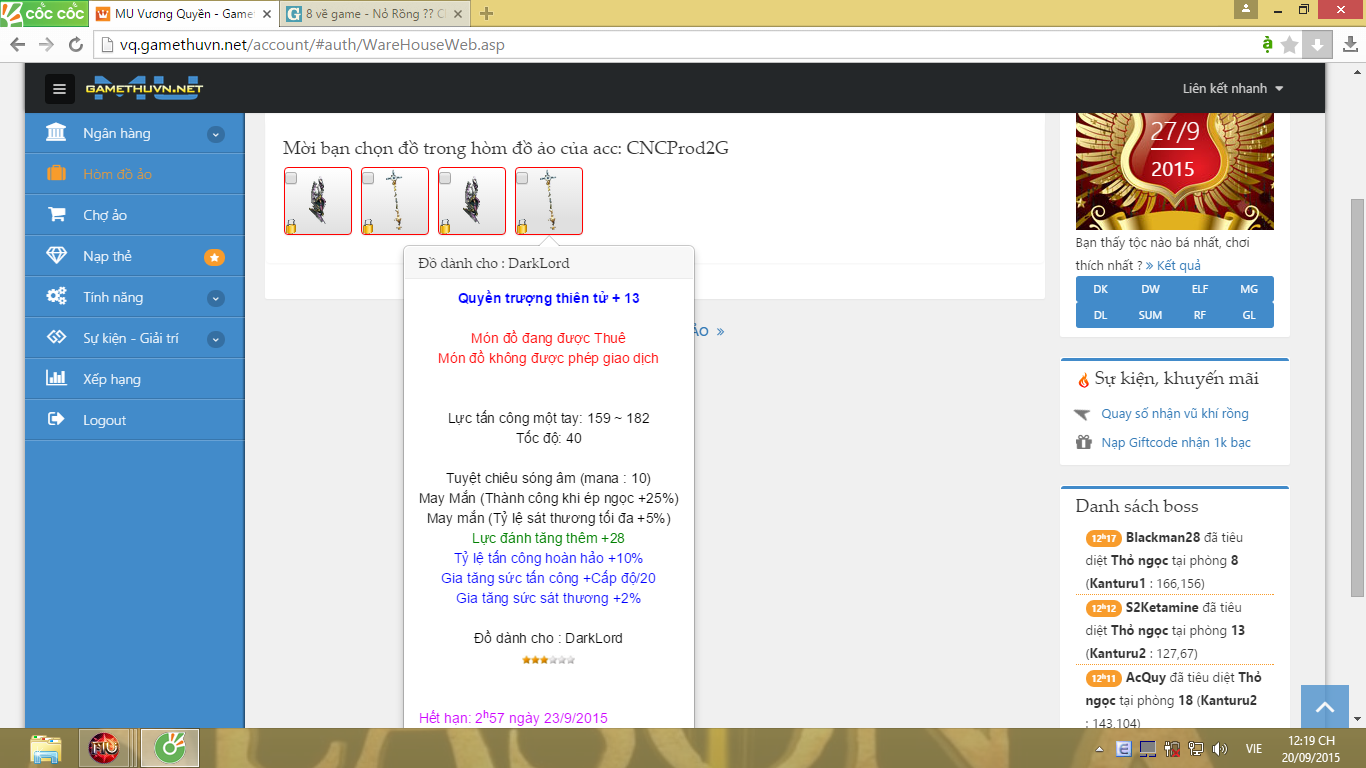The width and height of the screenshot is (1366, 768).
Task: Open Quay số nhận vũ khí rồng link
Action: click(x=1175, y=414)
